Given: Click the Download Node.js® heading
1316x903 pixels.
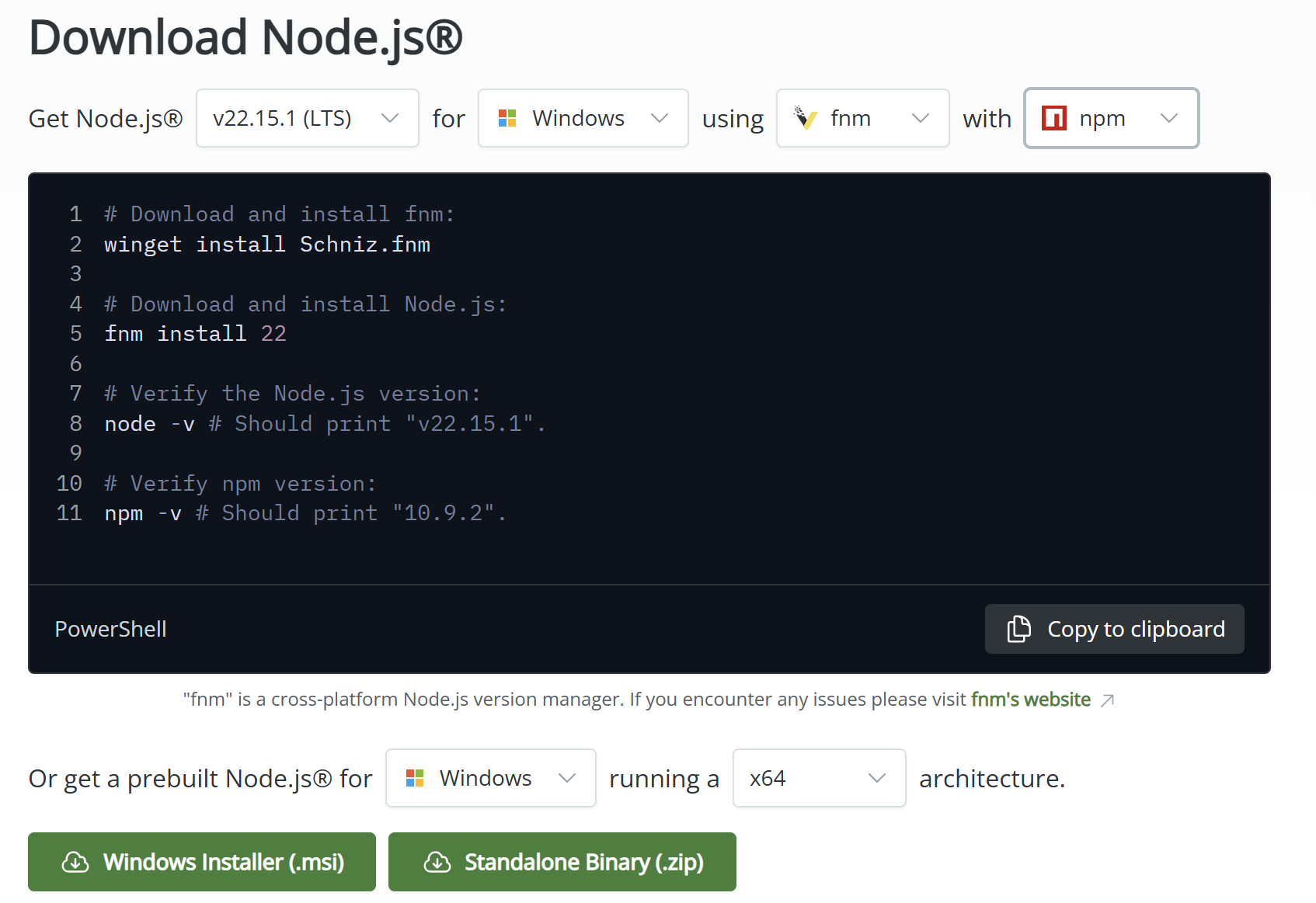Looking at the screenshot, I should (245, 37).
